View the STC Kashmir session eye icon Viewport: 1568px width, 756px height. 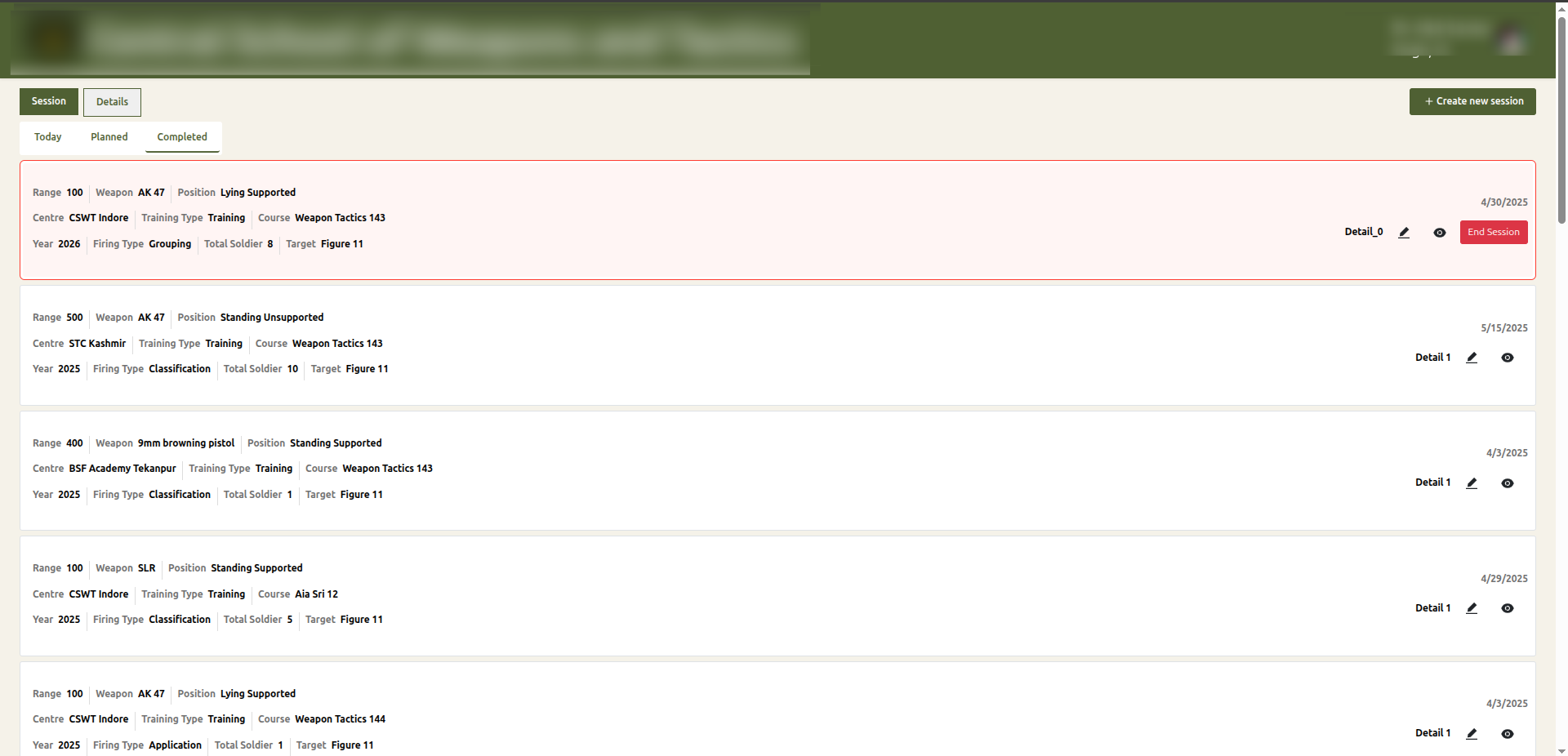click(1508, 358)
